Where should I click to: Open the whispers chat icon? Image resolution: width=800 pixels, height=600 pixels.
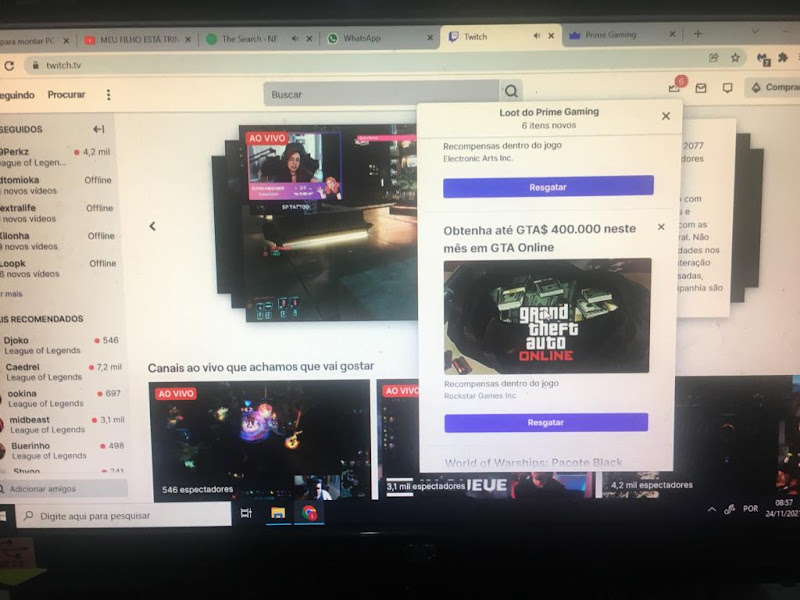point(728,88)
